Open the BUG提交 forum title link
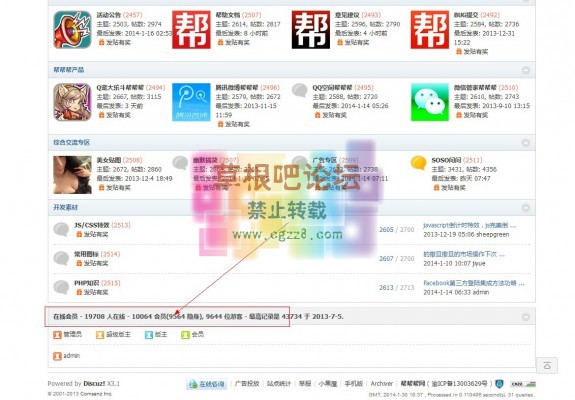The width and height of the screenshot is (575, 400). click(466, 15)
